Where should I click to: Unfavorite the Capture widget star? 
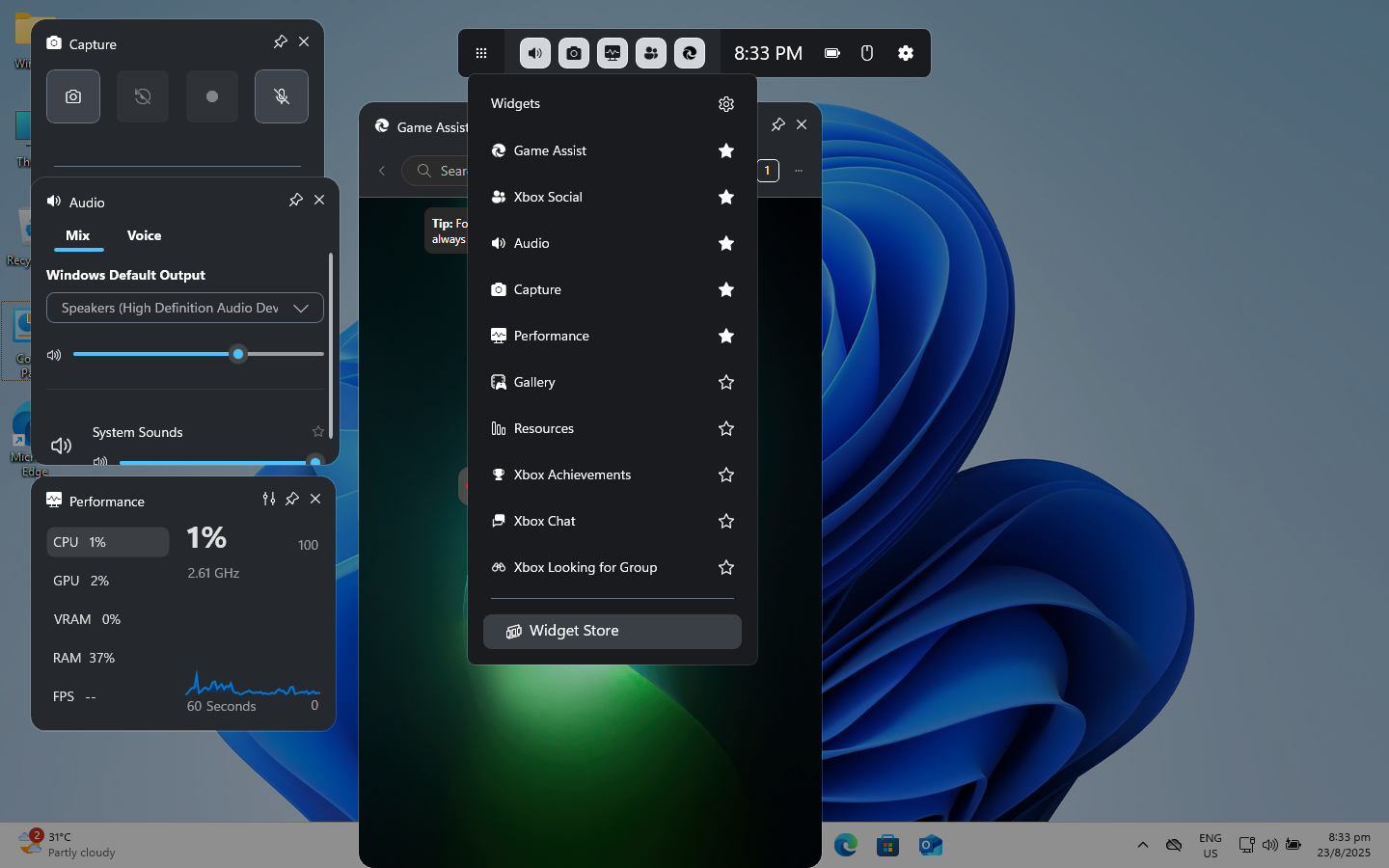pyautogui.click(x=726, y=289)
